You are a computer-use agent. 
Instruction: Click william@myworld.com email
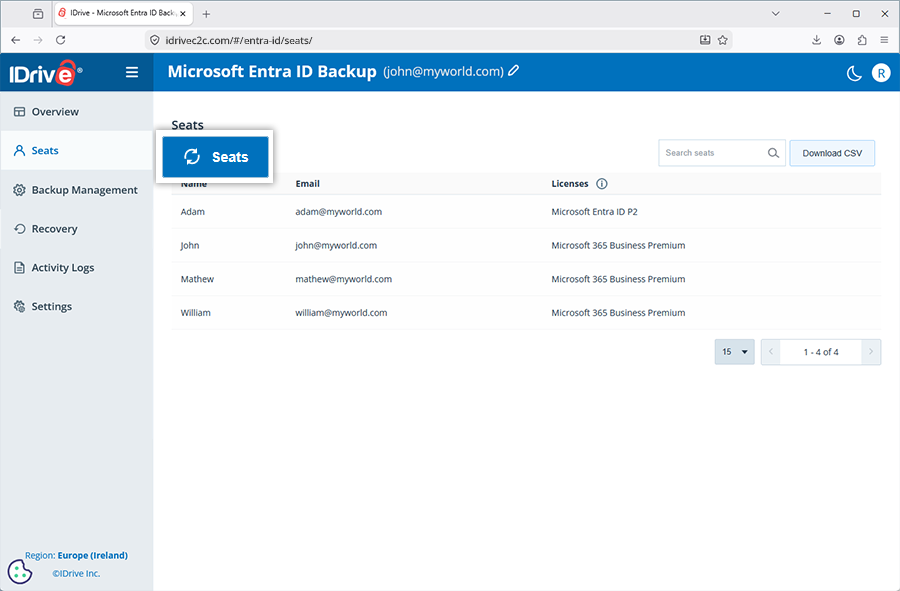[341, 313]
